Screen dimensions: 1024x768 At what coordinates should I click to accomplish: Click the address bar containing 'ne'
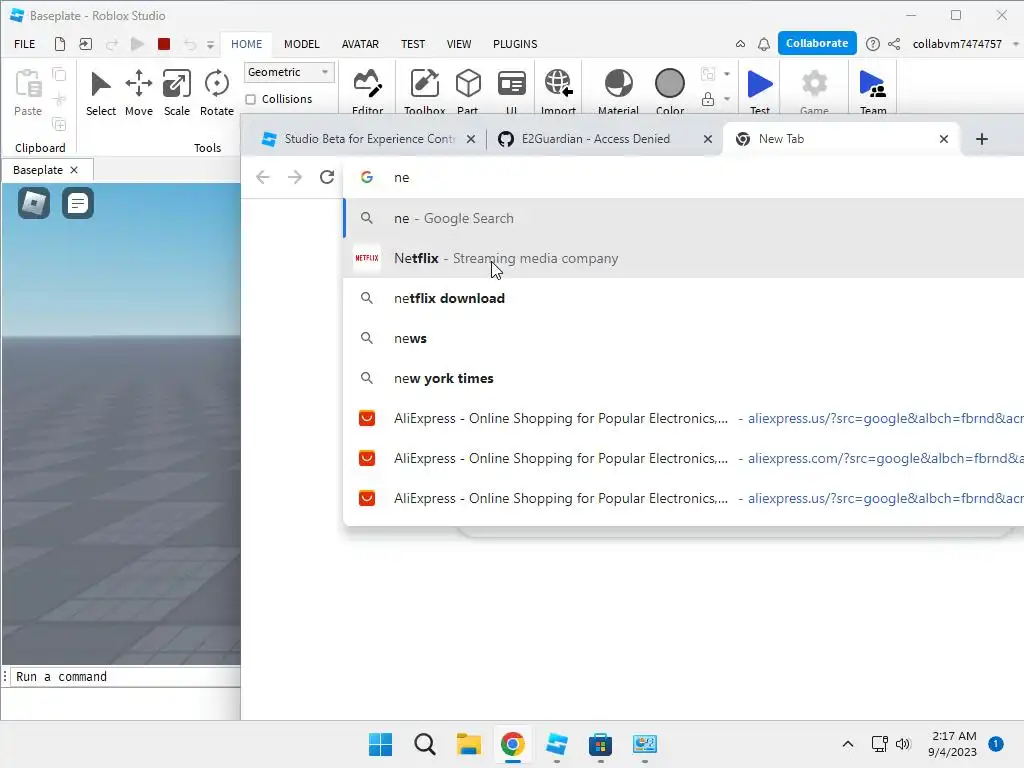[x=683, y=177]
